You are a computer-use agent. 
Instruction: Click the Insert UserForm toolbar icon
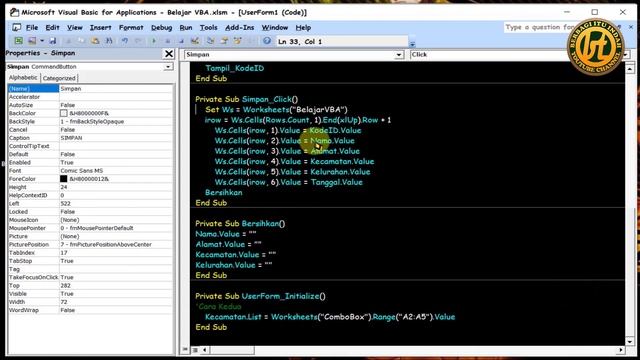(x=32, y=41)
